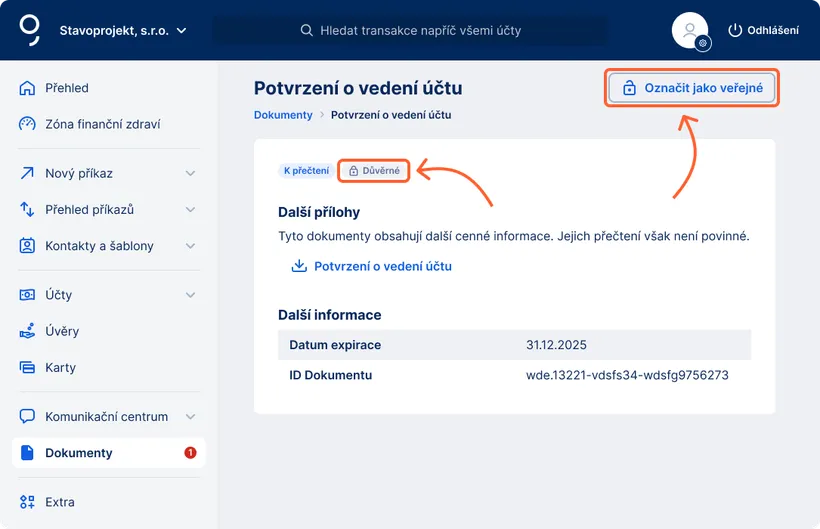Viewport: 820px width, 529px height.
Task: Expand the Přehled příkazů chevron
Action: (x=190, y=209)
